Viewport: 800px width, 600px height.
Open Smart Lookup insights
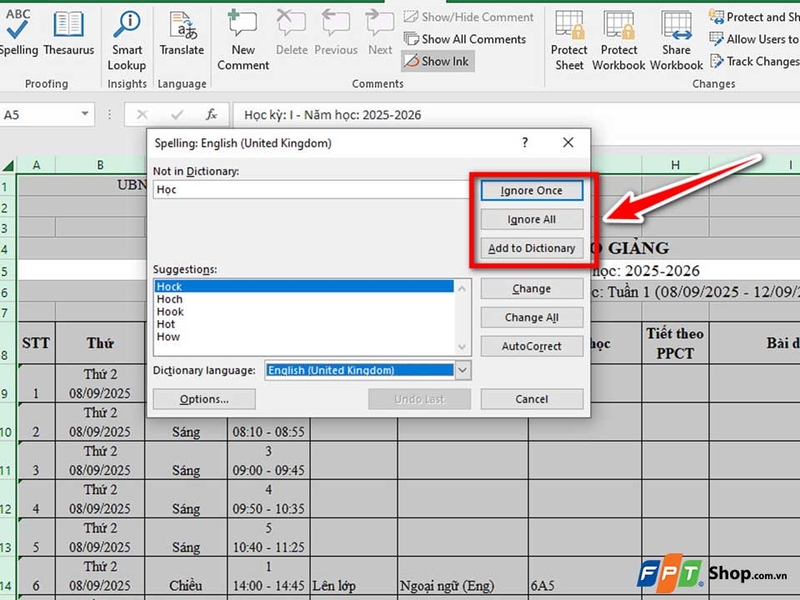tap(127, 40)
